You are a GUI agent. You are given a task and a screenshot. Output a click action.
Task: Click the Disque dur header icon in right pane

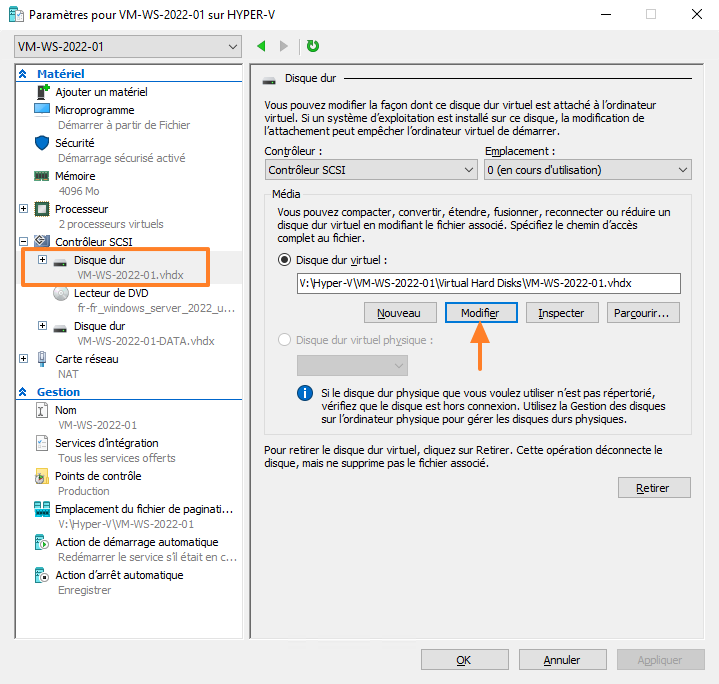coord(269,81)
